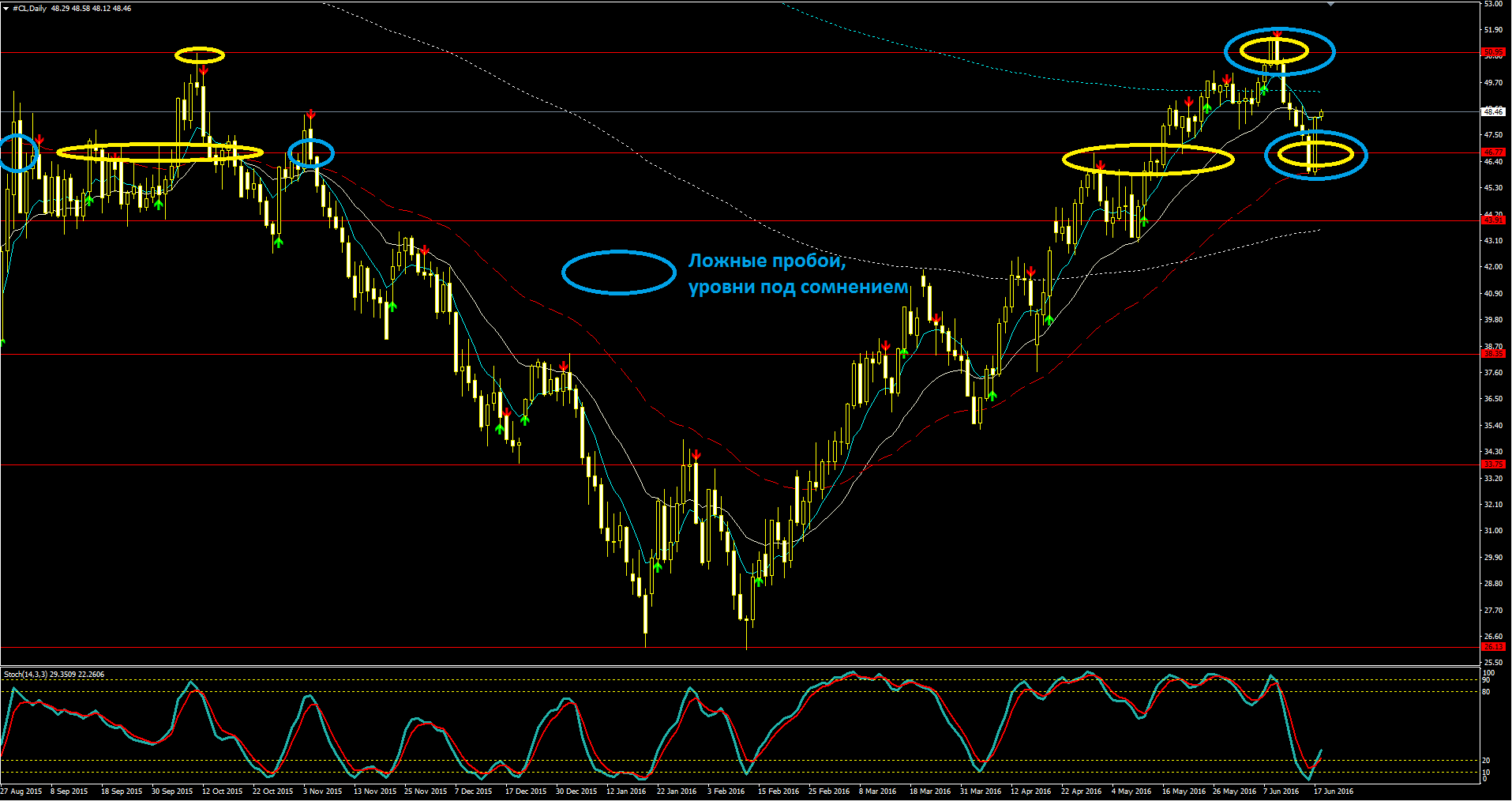
Task: Click the 12 Jan 2016 date label
Action: (626, 792)
